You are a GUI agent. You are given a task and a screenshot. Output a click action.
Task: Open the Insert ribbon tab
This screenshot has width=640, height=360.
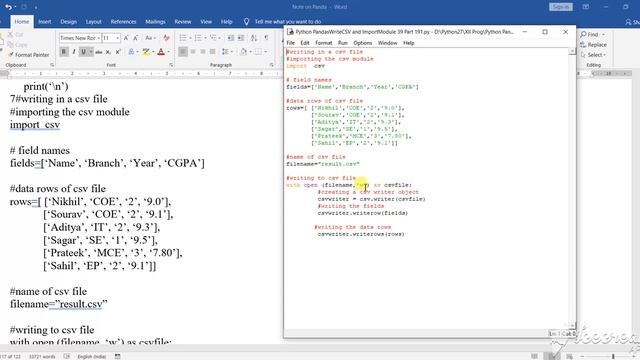click(x=45, y=22)
